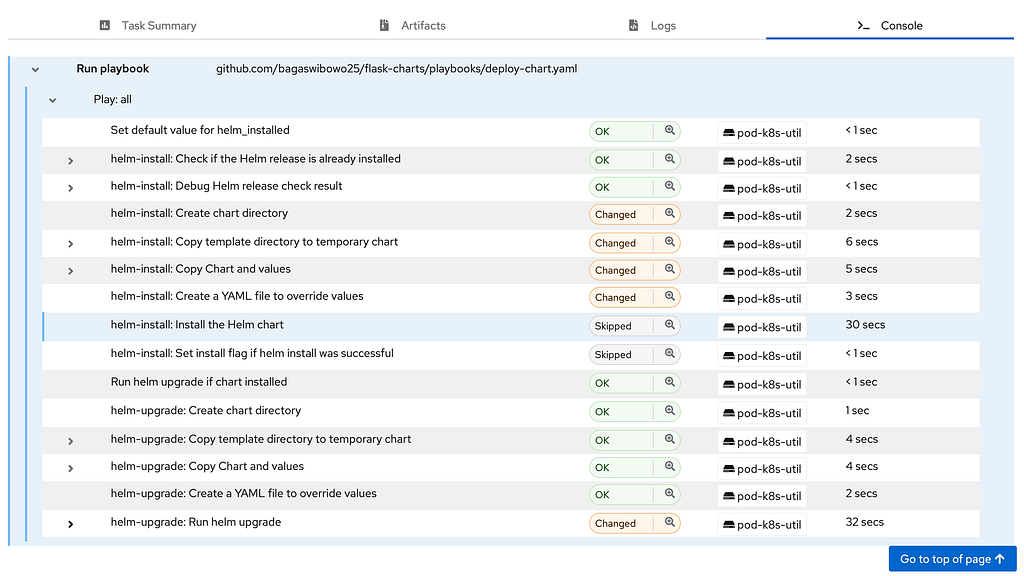Expand helm-upgrade: Run helm upgrade row

pos(71,524)
